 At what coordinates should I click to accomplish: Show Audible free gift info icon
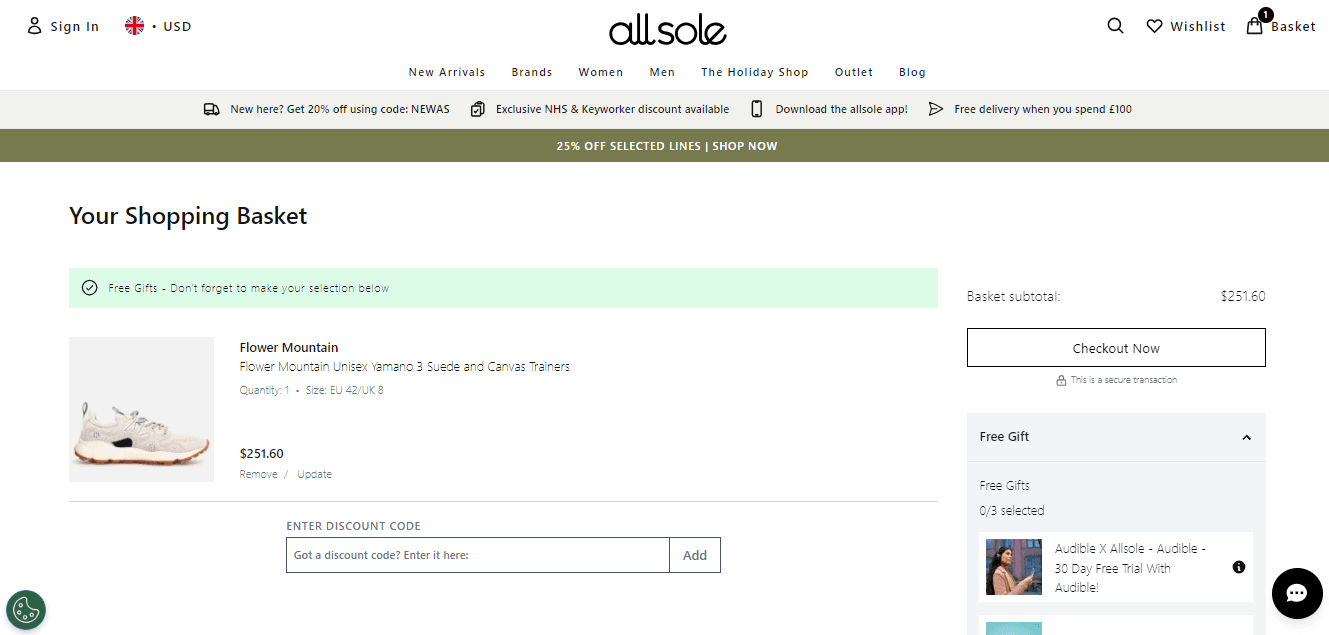(1239, 567)
